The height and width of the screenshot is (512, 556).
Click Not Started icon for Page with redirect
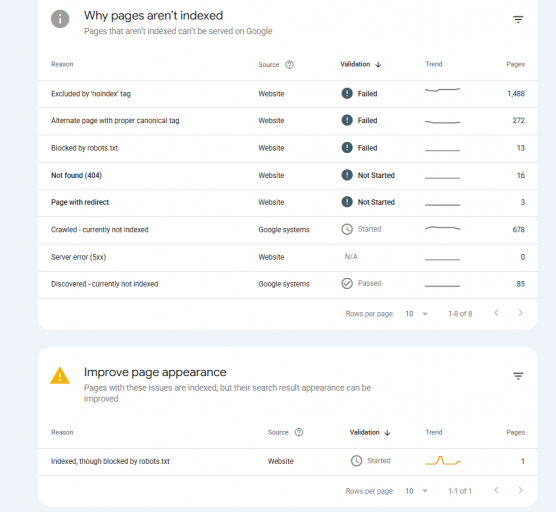pos(347,202)
